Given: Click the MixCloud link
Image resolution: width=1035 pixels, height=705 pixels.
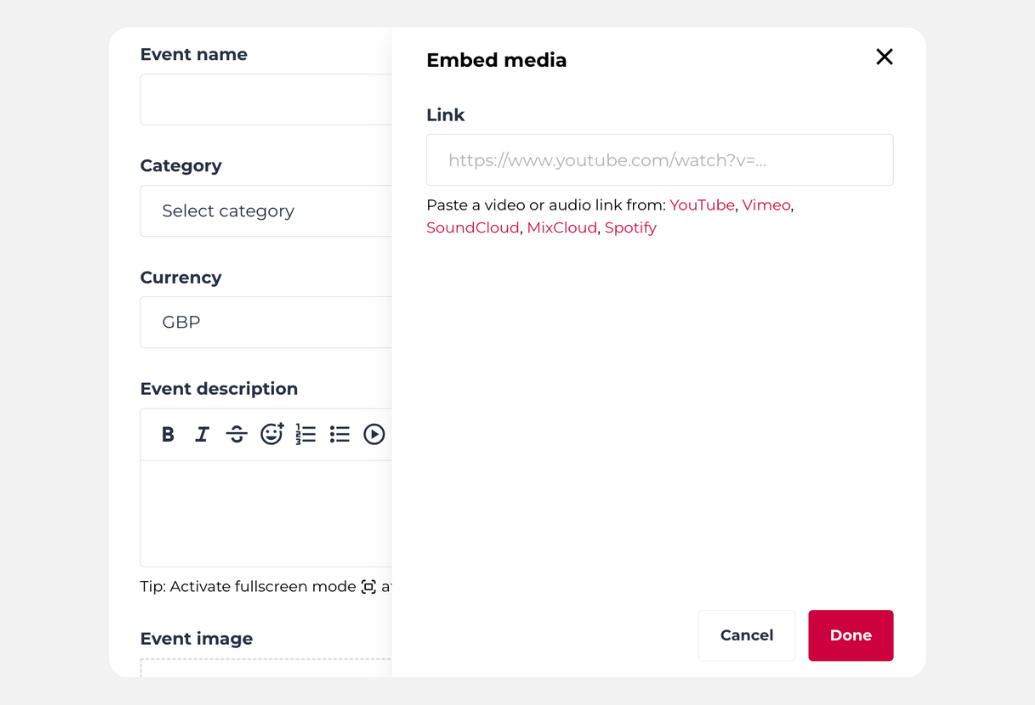Looking at the screenshot, I should click(561, 227).
